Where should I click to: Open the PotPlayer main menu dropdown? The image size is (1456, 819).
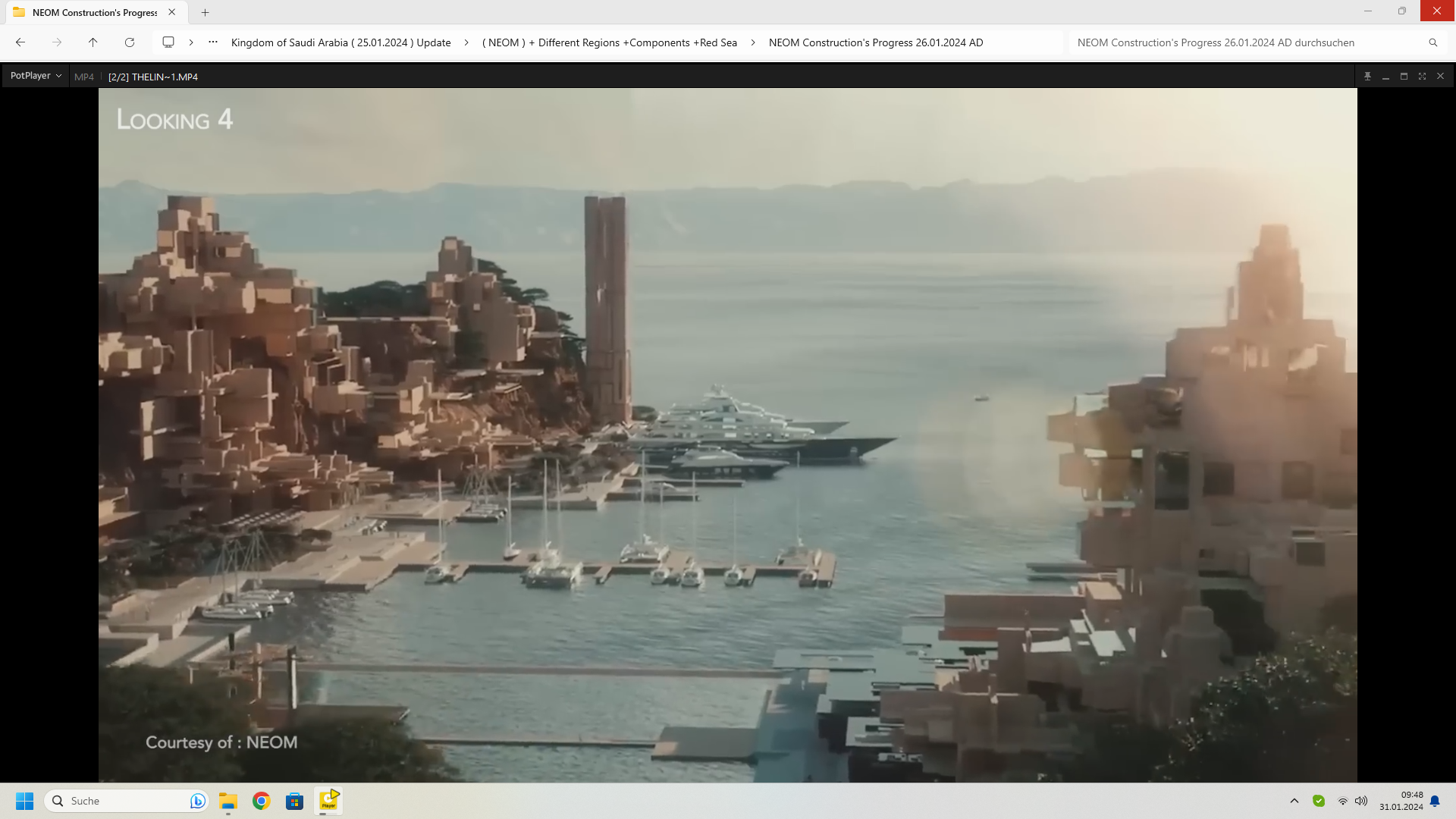point(36,76)
